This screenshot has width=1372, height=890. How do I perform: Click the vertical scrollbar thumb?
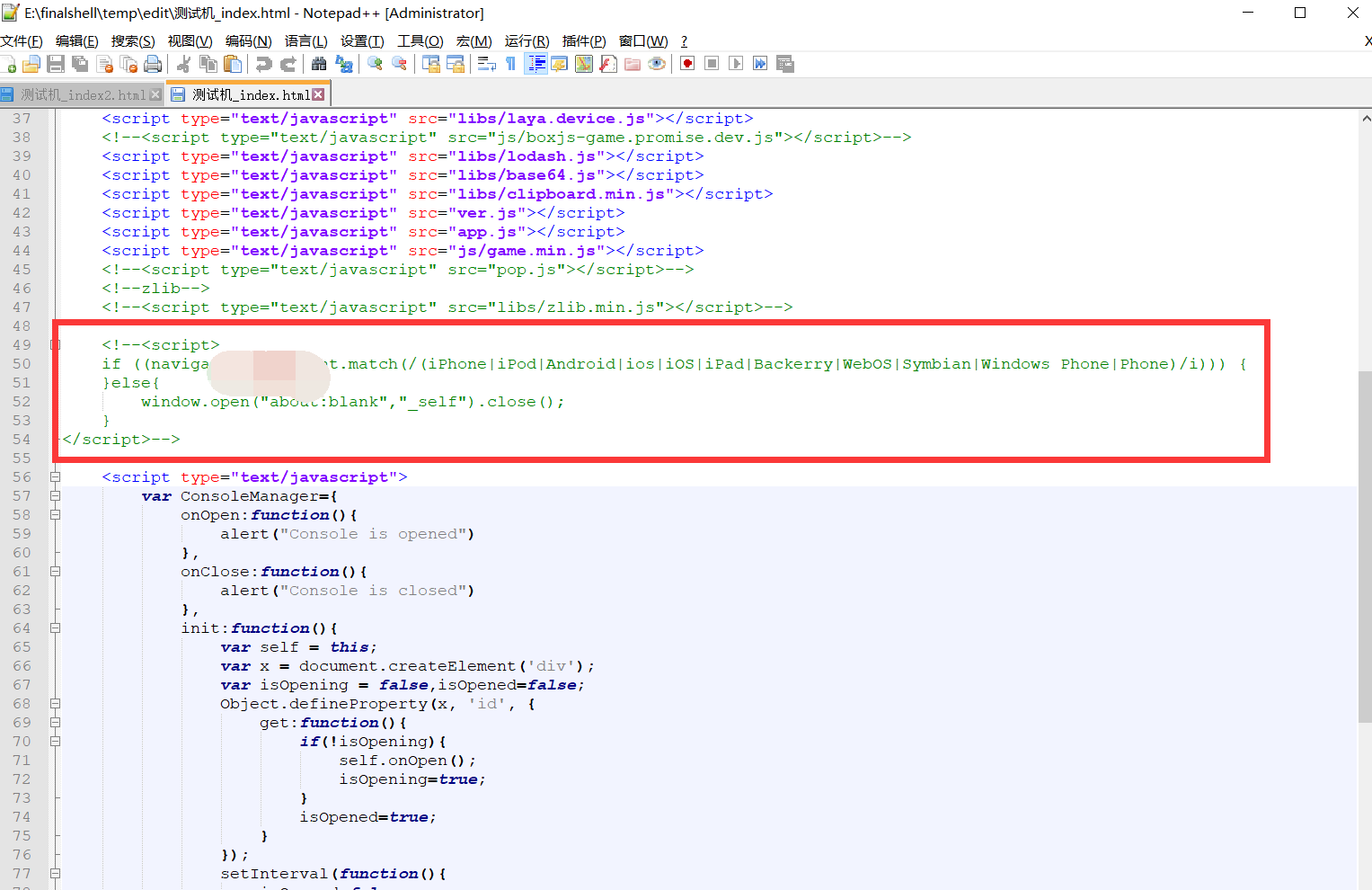tap(1365, 539)
